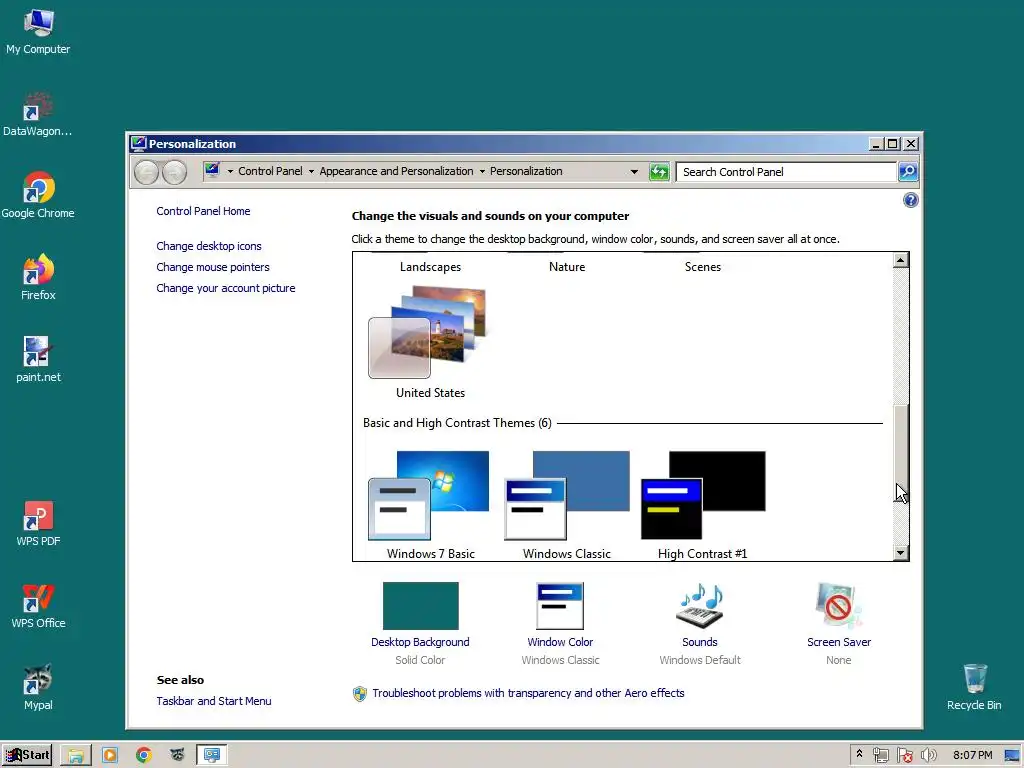The image size is (1024, 768).
Task: Select the Firefox desktop icon
Action: point(38,278)
